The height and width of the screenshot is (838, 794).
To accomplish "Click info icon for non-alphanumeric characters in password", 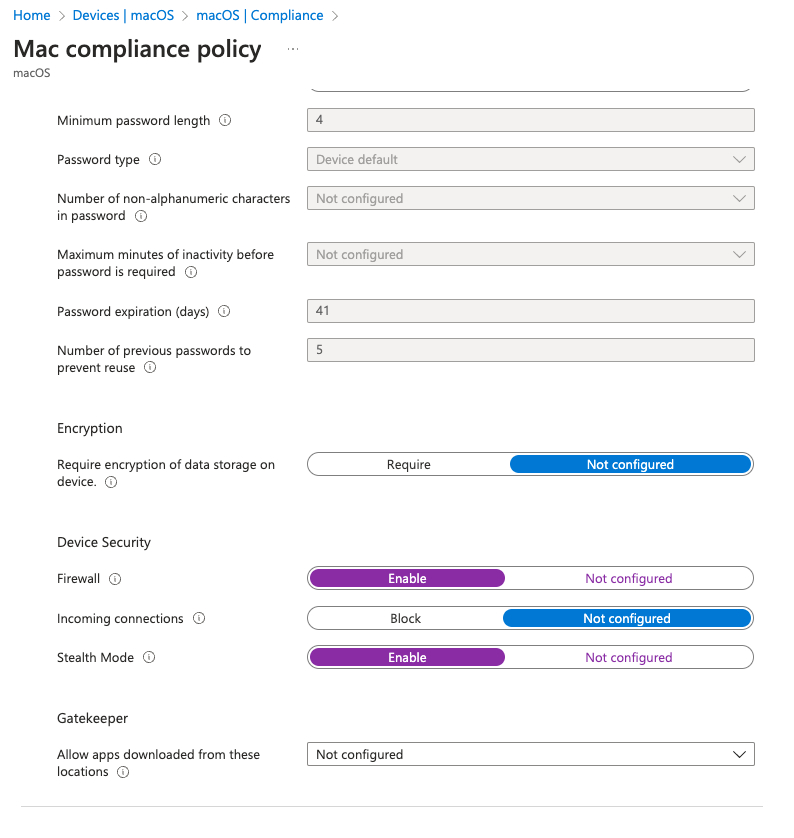I will click(141, 216).
